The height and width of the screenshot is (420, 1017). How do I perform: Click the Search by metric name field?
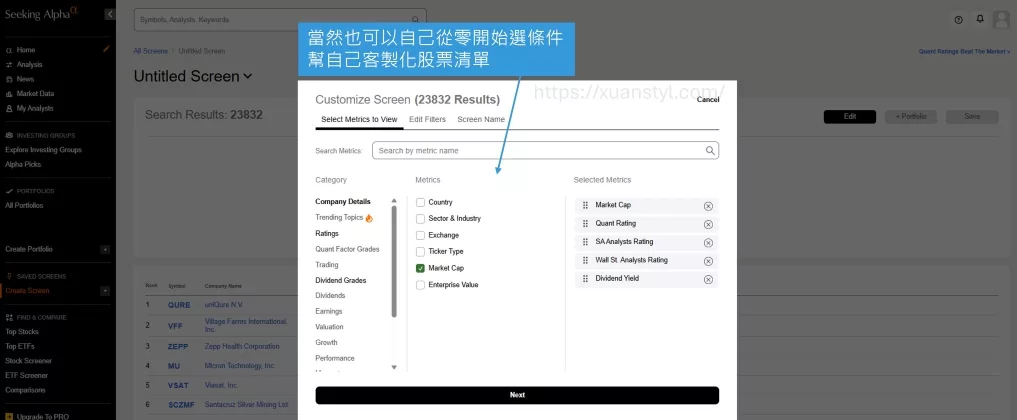[545, 150]
